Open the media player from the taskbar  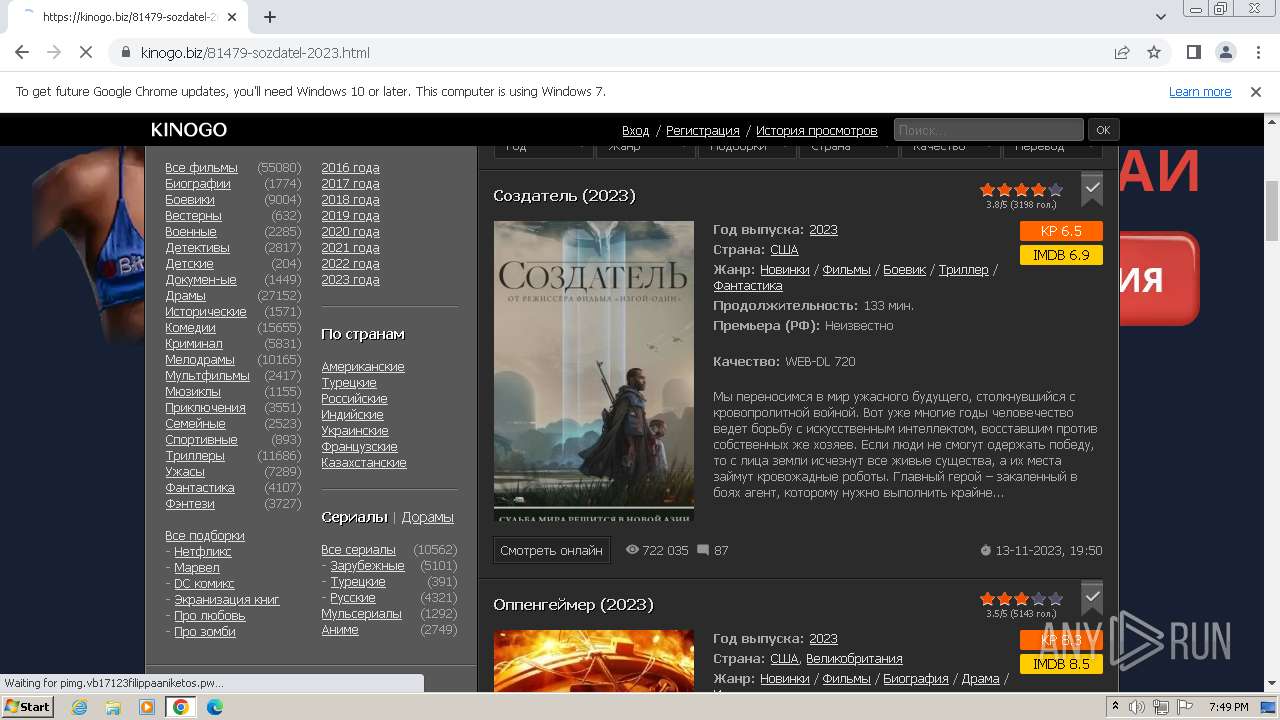147,707
